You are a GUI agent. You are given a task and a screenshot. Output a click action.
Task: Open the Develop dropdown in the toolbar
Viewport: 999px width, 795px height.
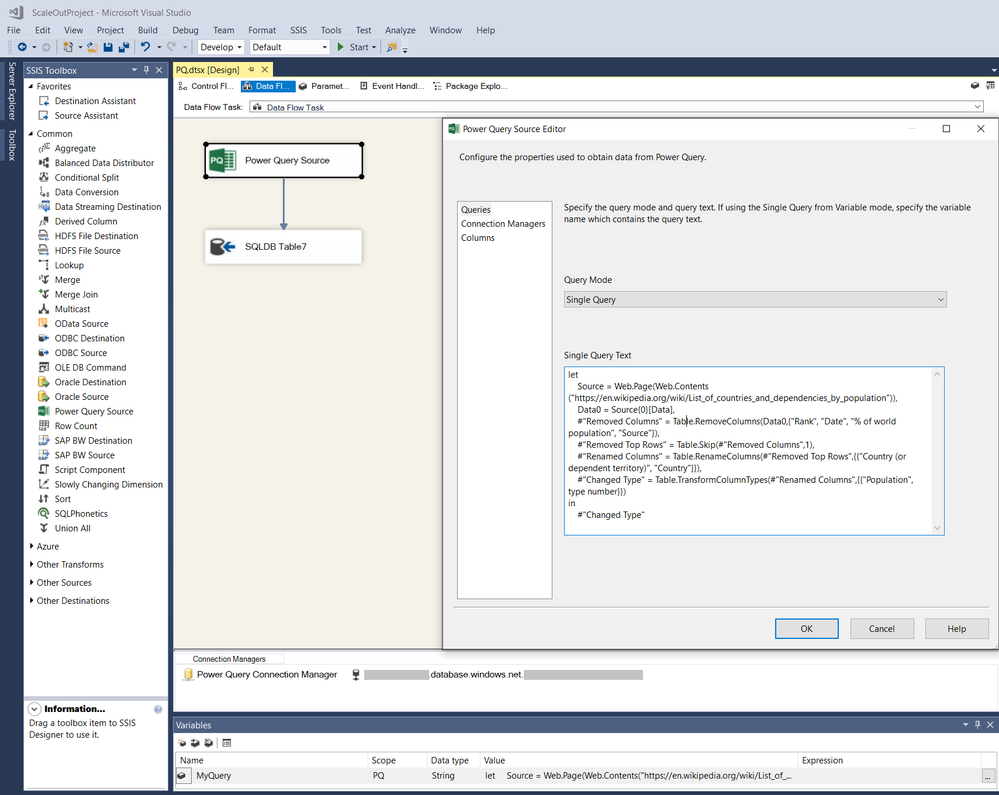point(221,47)
